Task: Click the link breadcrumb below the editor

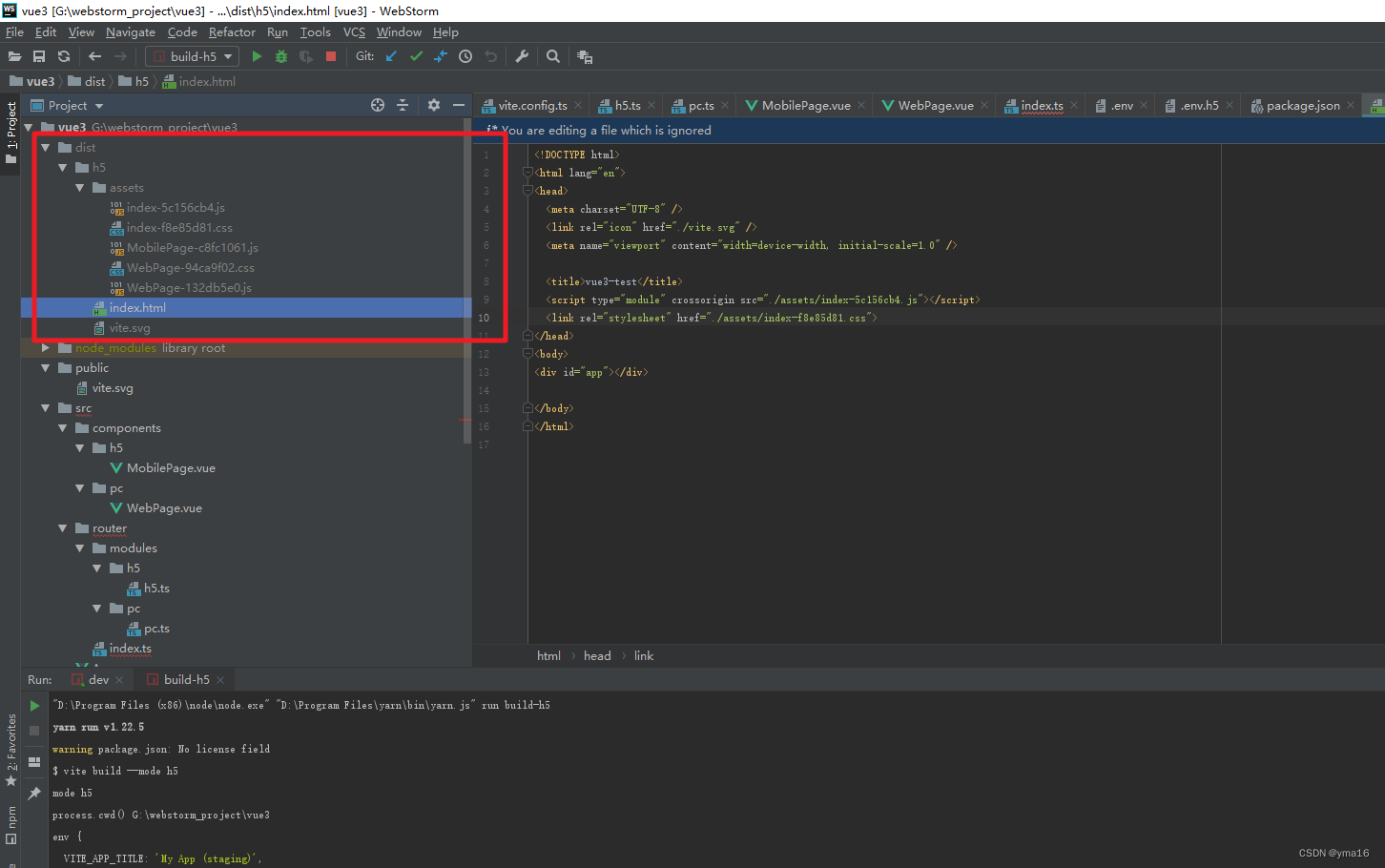Action: [644, 655]
